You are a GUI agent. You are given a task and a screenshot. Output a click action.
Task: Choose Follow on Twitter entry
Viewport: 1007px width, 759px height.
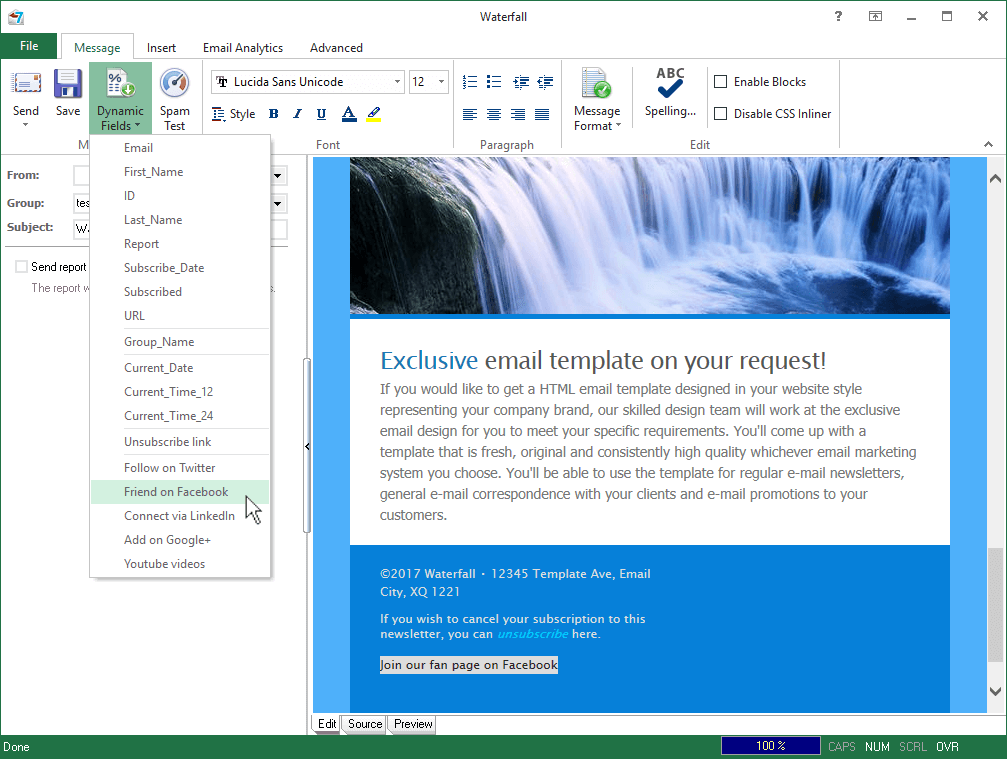(x=180, y=467)
